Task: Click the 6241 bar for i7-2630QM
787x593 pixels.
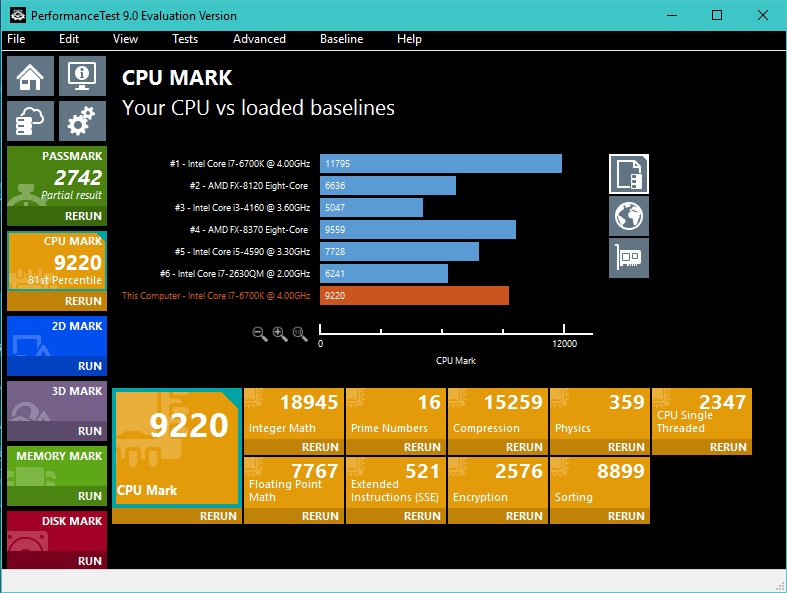Action: 384,274
